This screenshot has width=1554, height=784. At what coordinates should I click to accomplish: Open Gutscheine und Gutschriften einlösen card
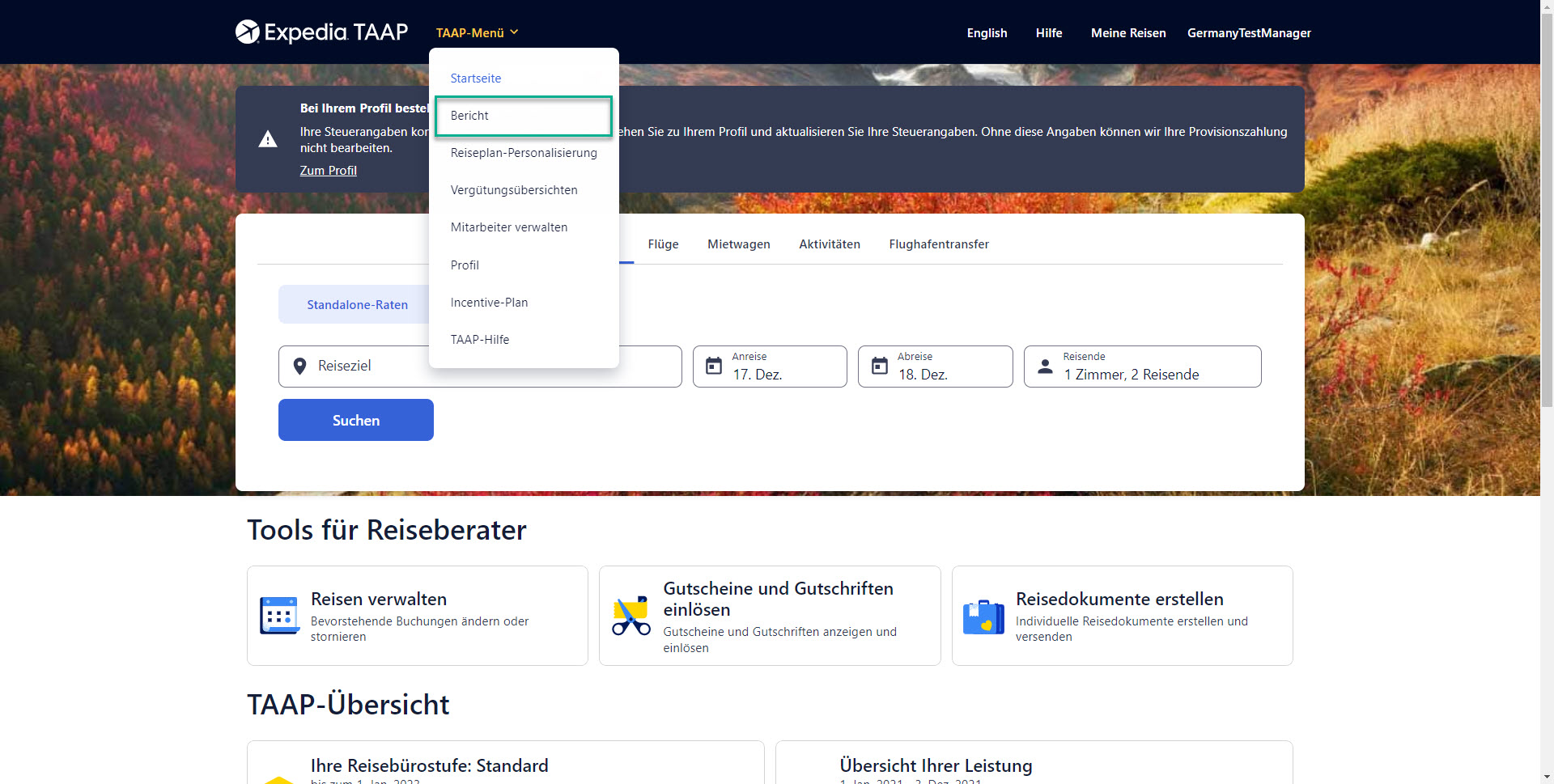pyautogui.click(x=770, y=616)
